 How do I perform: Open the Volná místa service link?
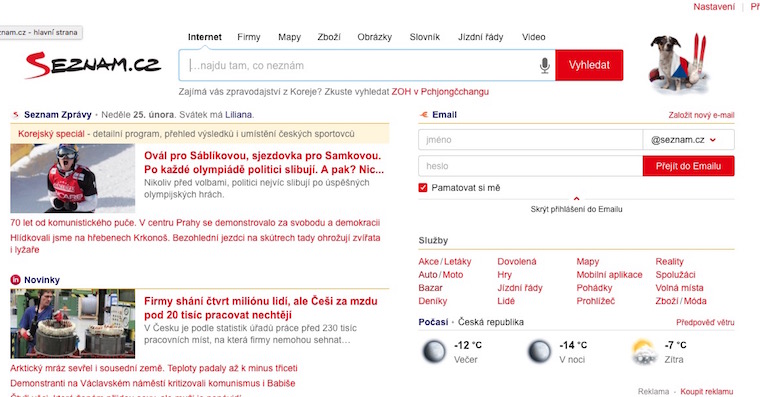(x=679, y=287)
